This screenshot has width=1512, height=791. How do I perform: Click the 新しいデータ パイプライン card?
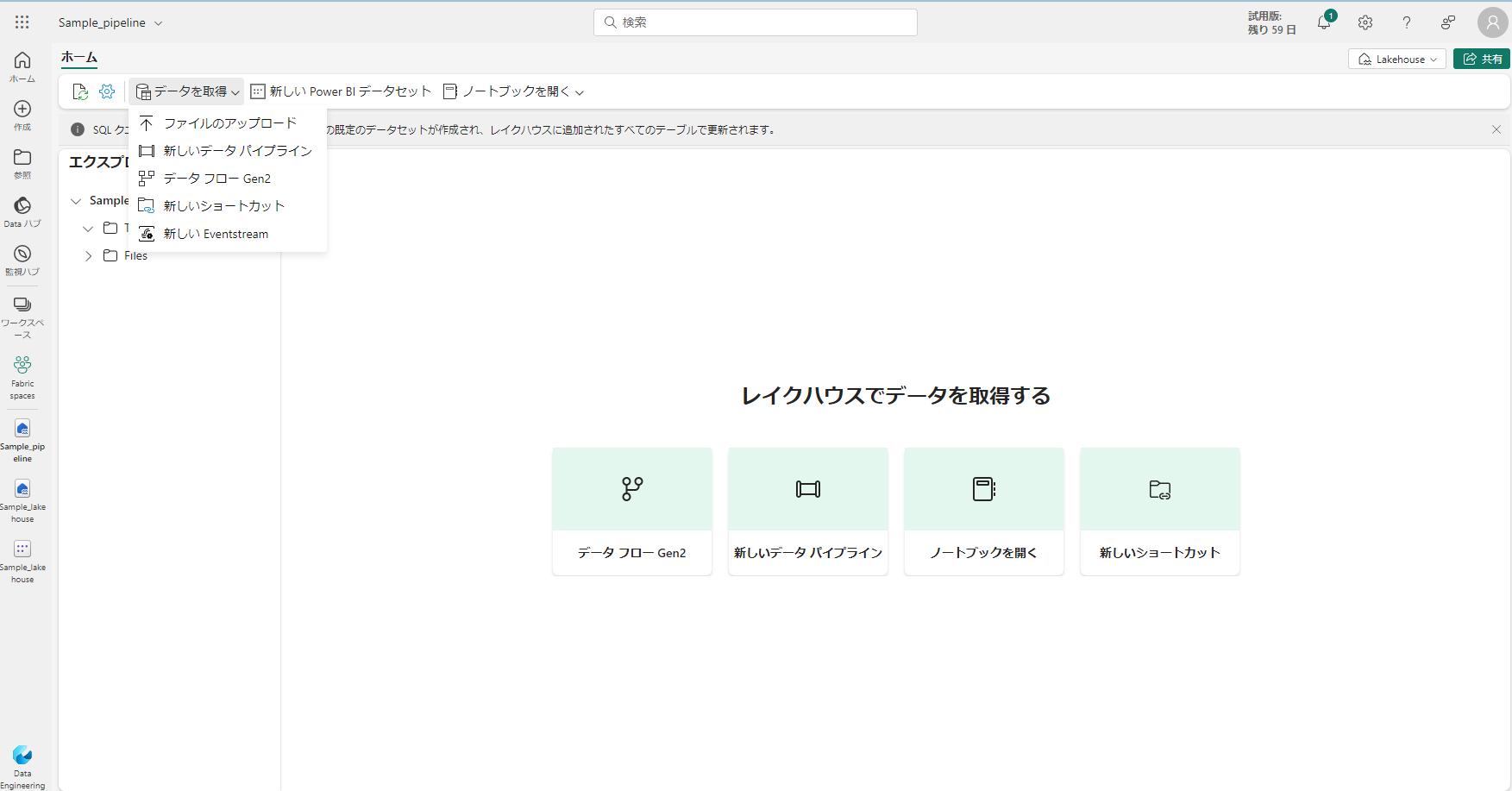coord(808,512)
